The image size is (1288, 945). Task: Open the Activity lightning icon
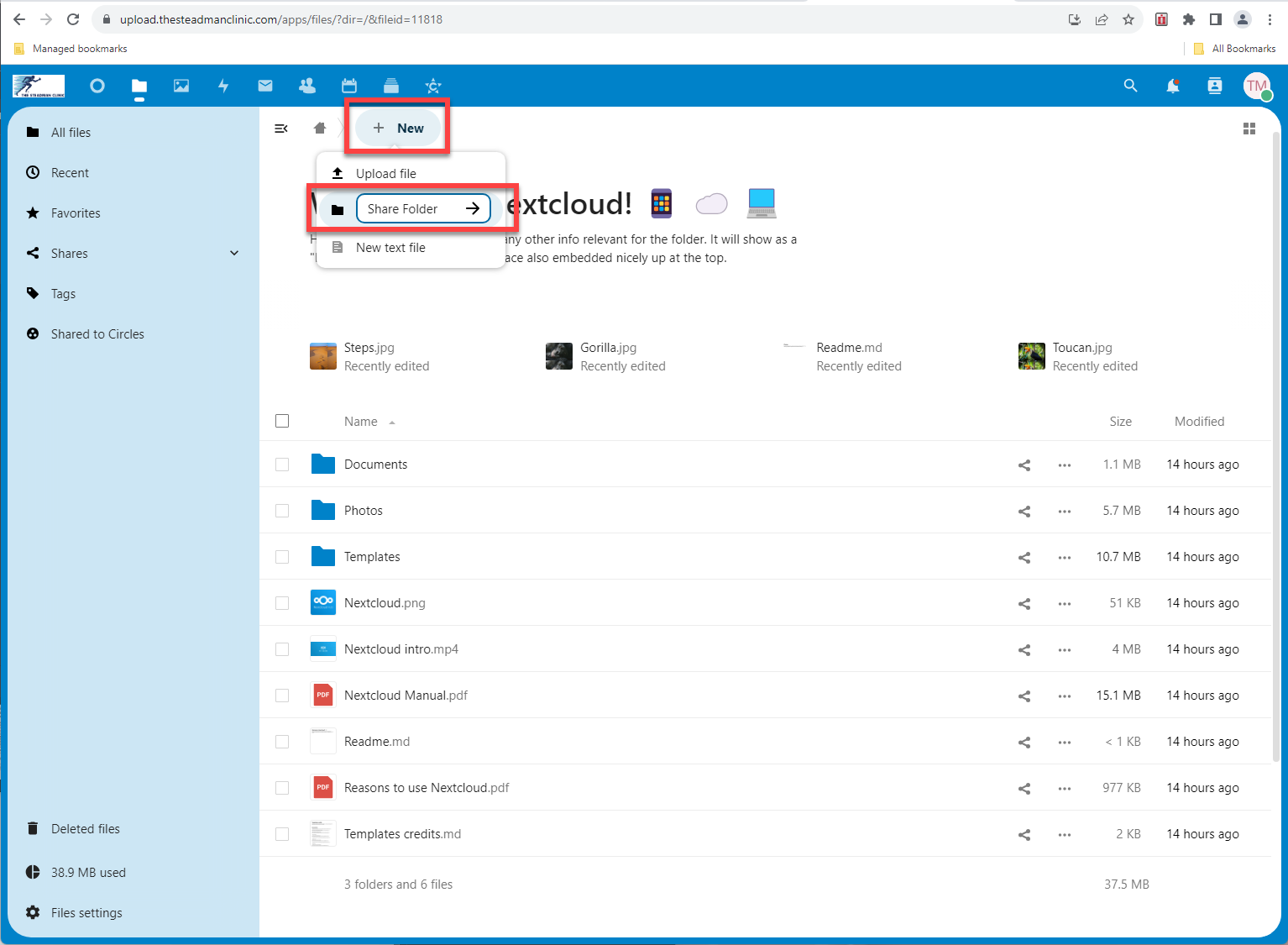tap(223, 86)
